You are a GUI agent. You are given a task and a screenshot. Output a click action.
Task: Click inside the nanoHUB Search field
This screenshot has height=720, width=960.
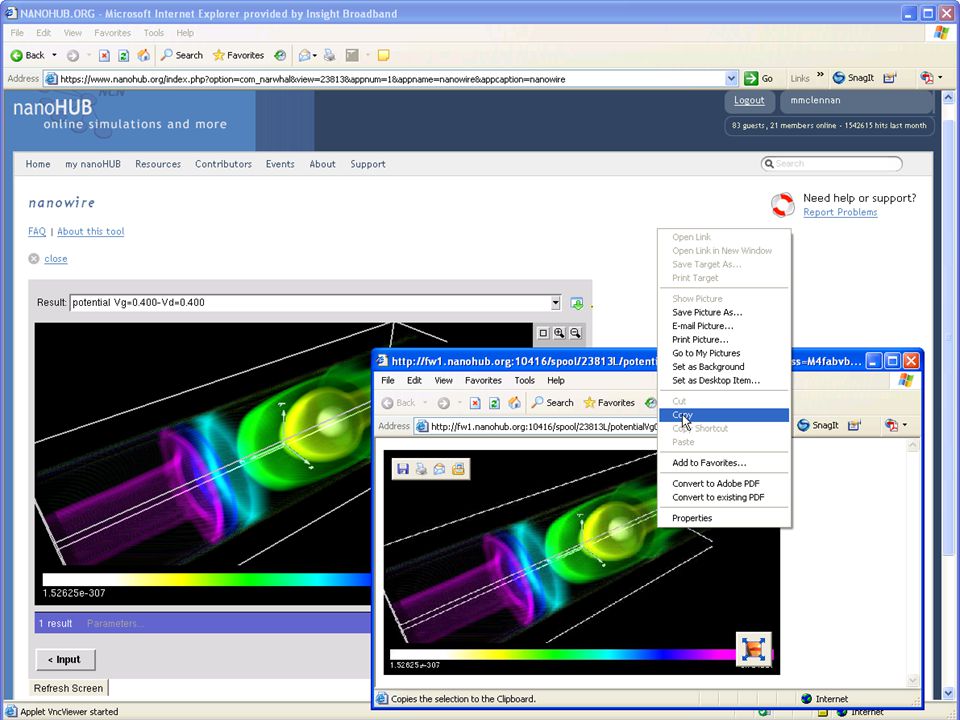833,164
